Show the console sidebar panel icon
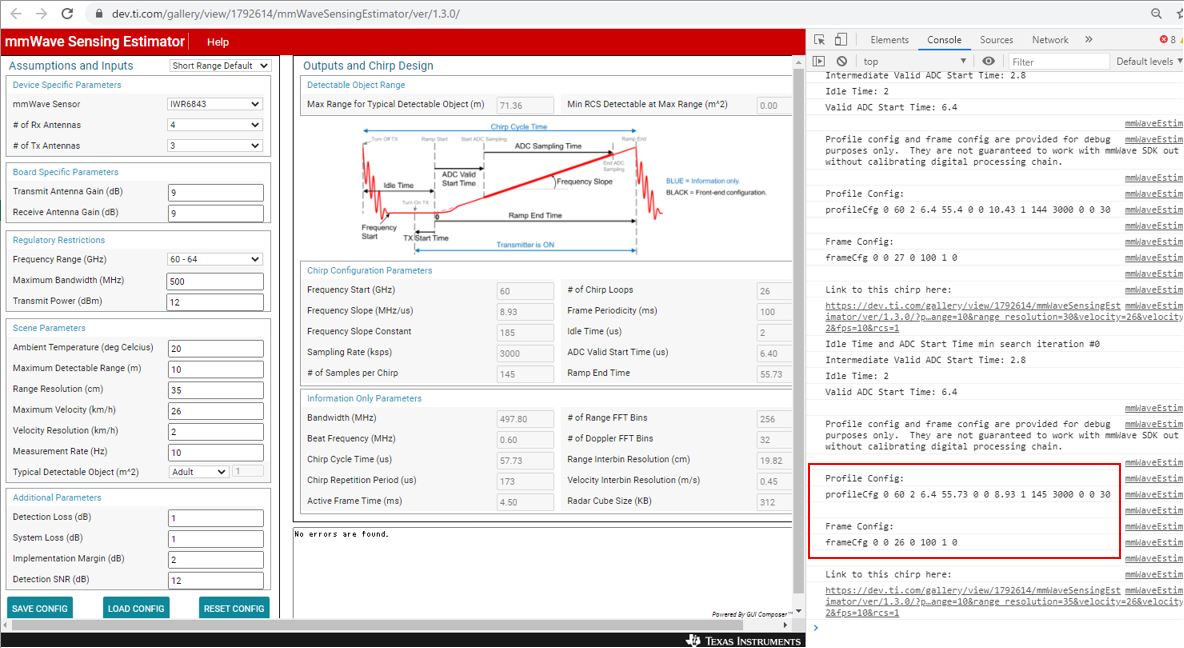Screen dimensions: 1184x648 tap(819, 61)
